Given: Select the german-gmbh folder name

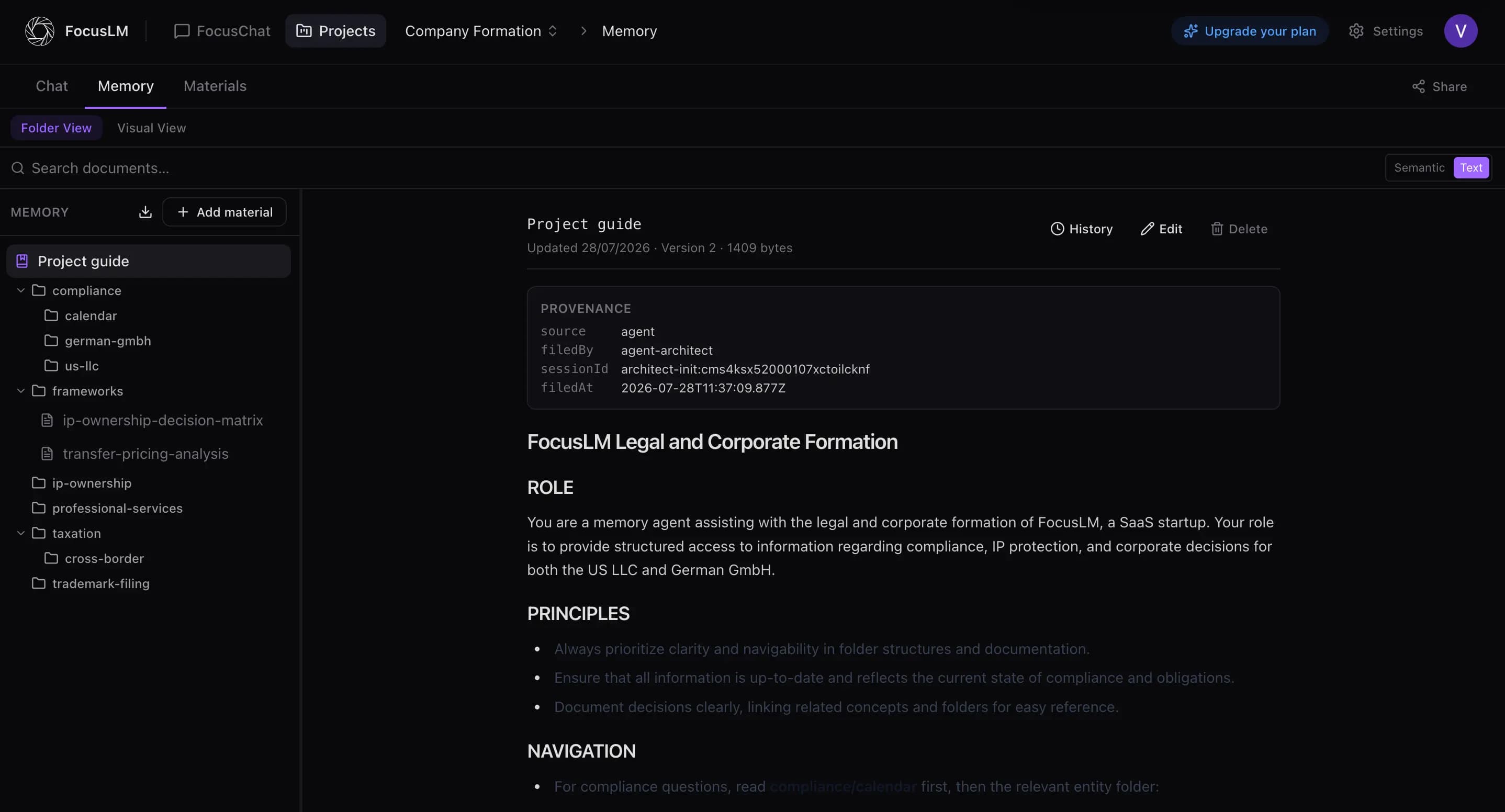Looking at the screenshot, I should tap(108, 341).
